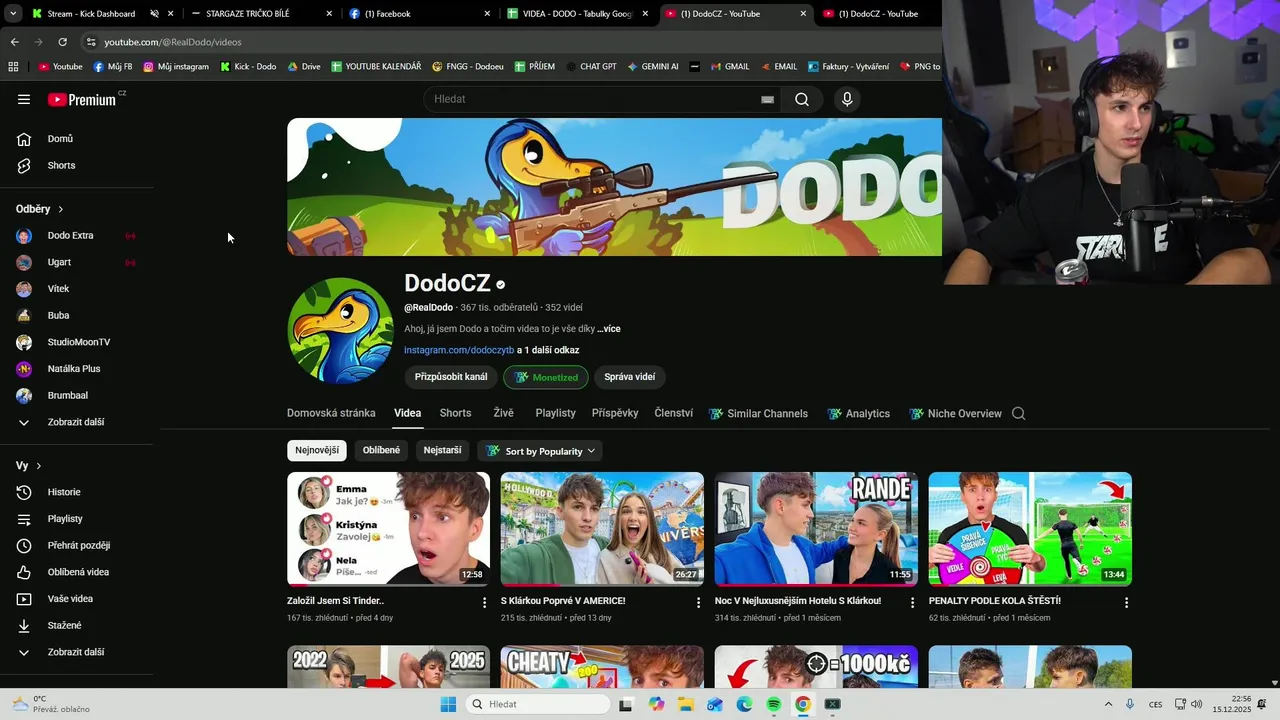Click 'Noc V Nejluxusnějším Hotelu S Klárkou!' title

pos(798,601)
